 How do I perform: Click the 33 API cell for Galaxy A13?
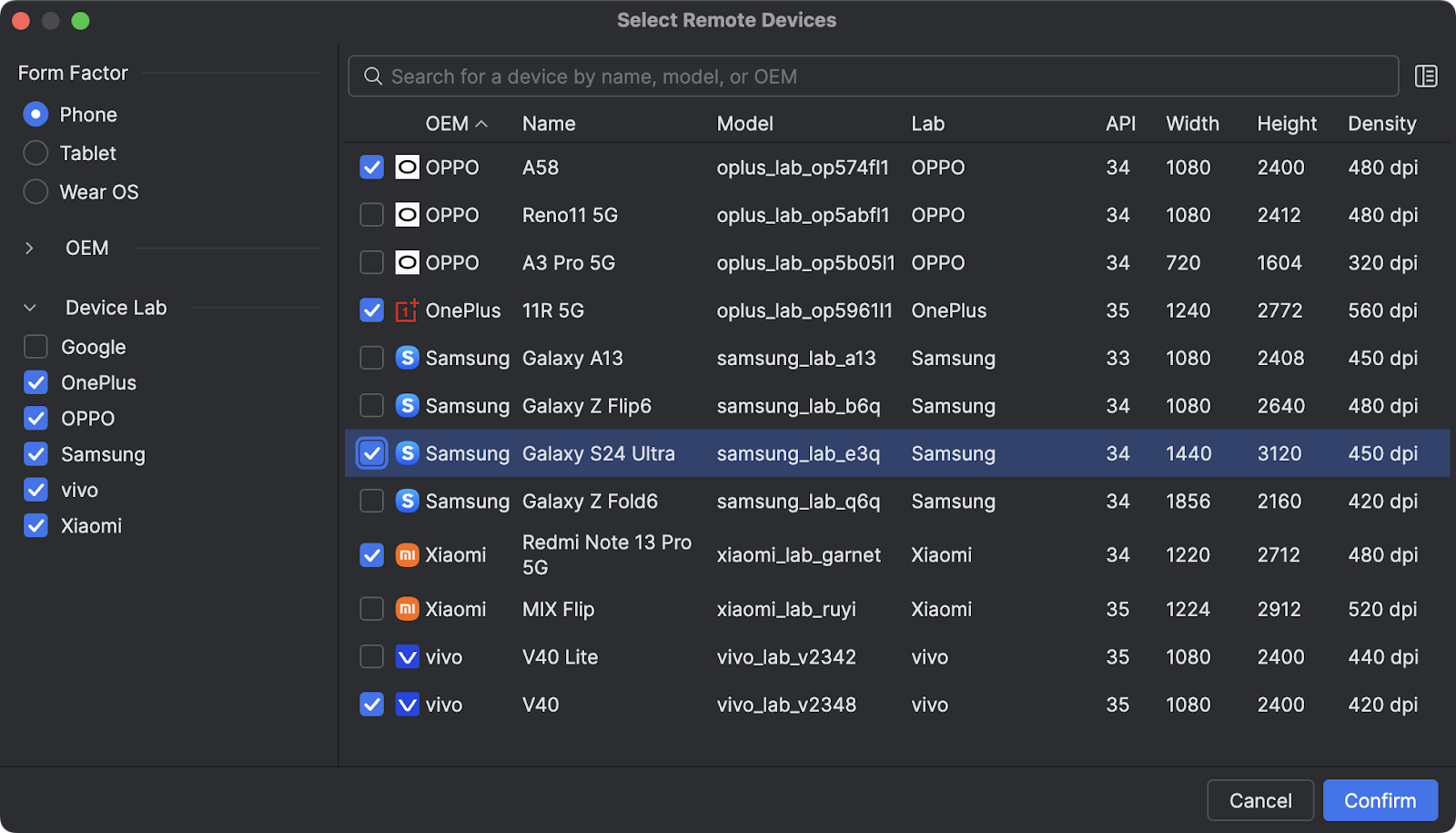pos(1117,358)
